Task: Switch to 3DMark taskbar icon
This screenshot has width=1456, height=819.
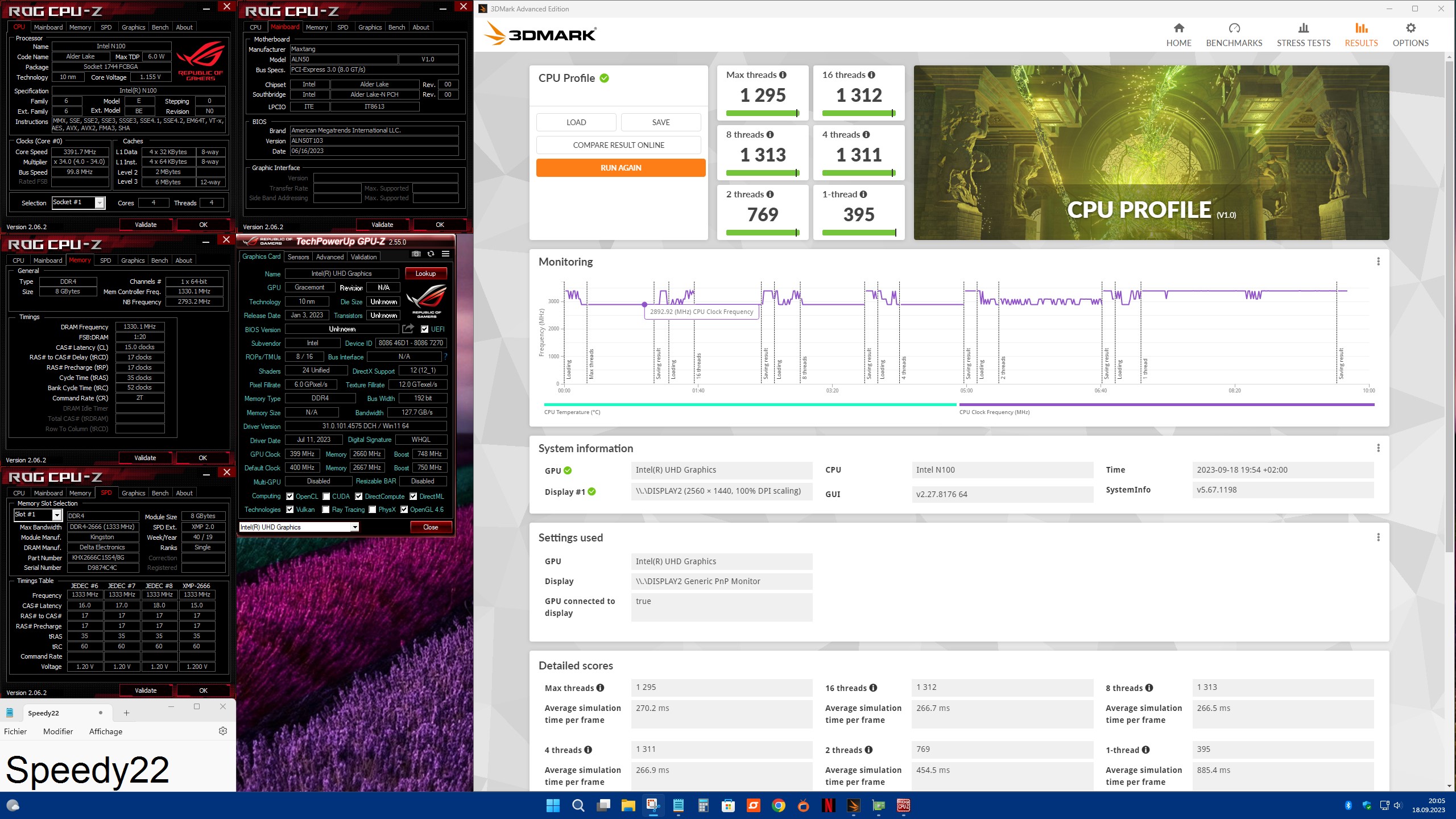Action: (853, 805)
